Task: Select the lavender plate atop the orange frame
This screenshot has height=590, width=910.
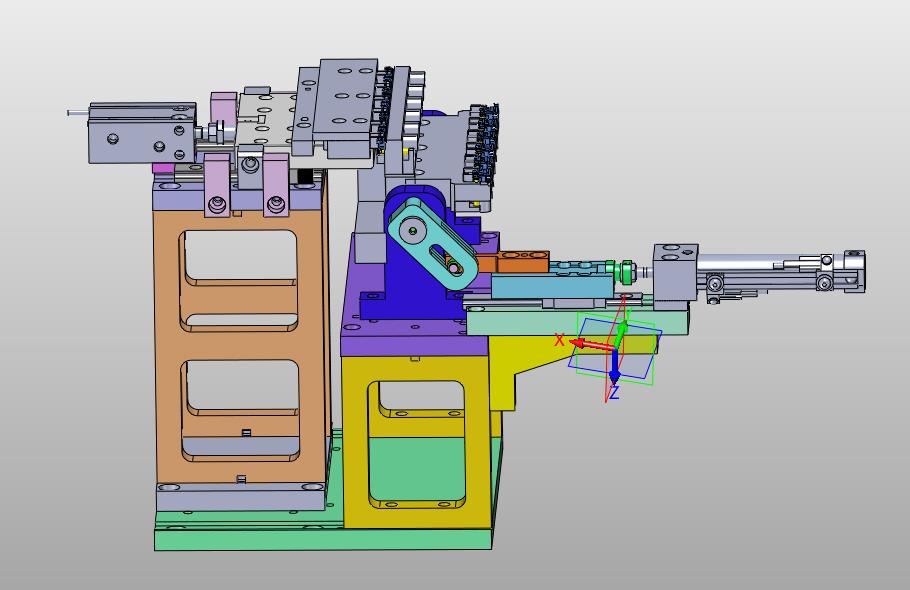Action: point(238,196)
